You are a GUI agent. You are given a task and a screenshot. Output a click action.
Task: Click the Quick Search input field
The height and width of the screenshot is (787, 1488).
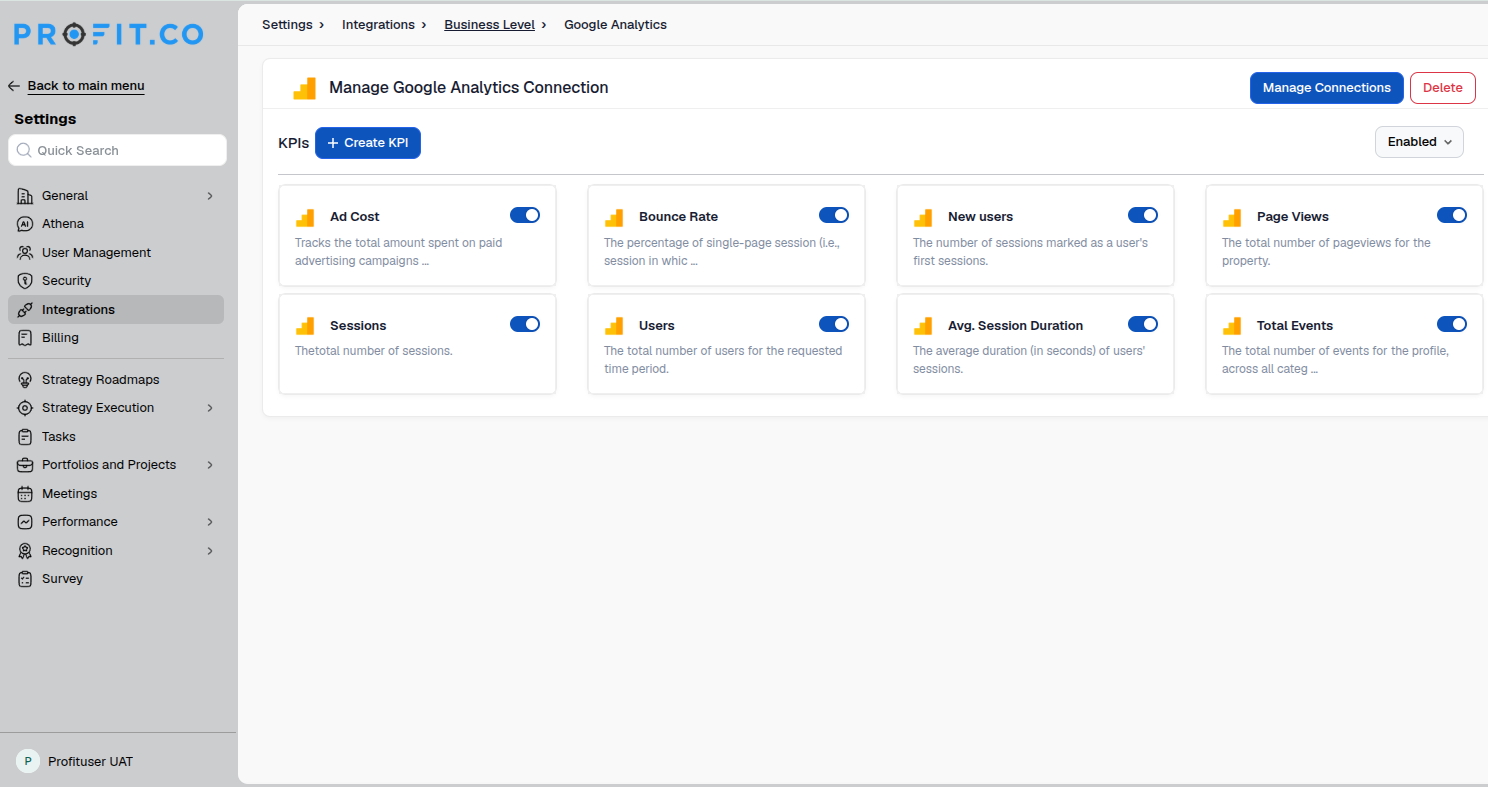[x=117, y=150]
